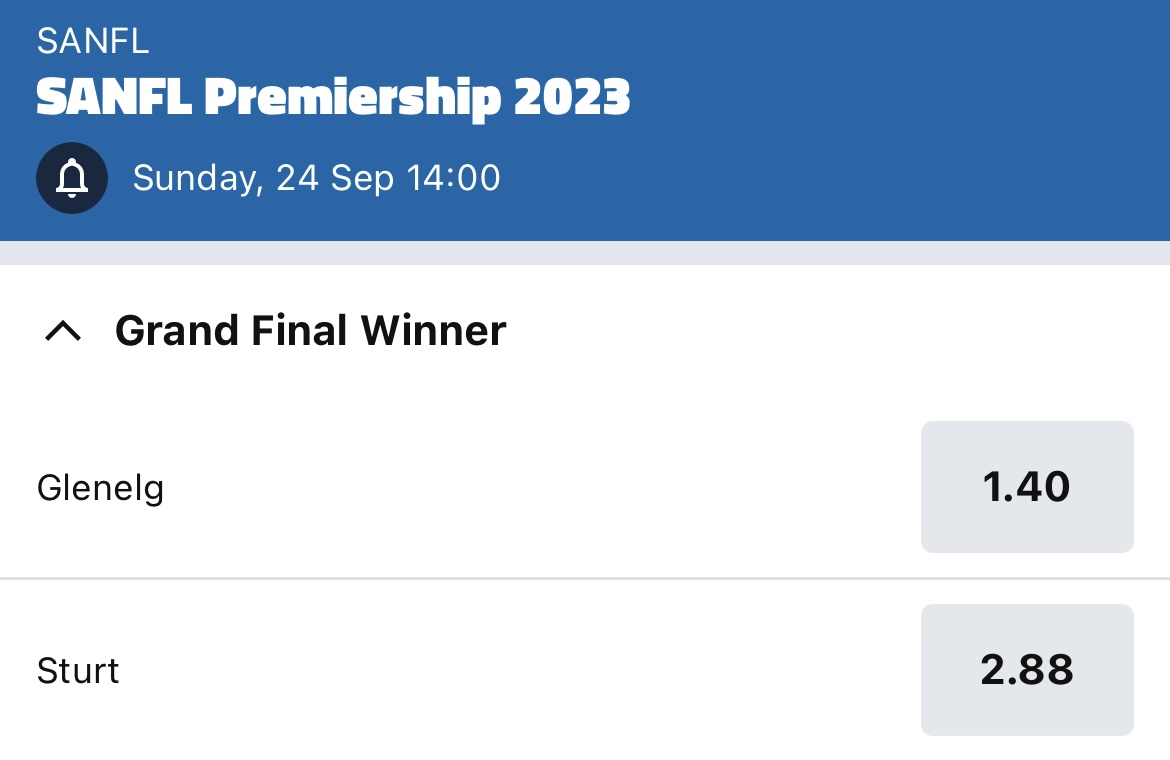
Task: Collapse the Grand Final Winner section
Action: click(63, 330)
